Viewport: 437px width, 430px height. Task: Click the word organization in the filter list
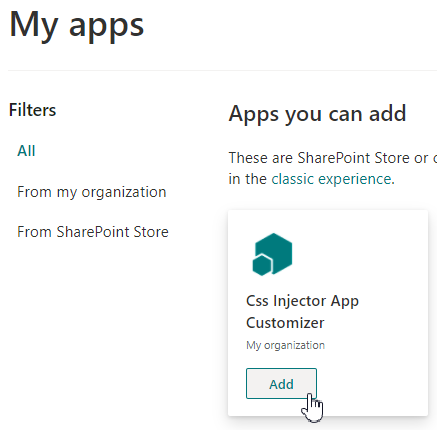(x=124, y=192)
